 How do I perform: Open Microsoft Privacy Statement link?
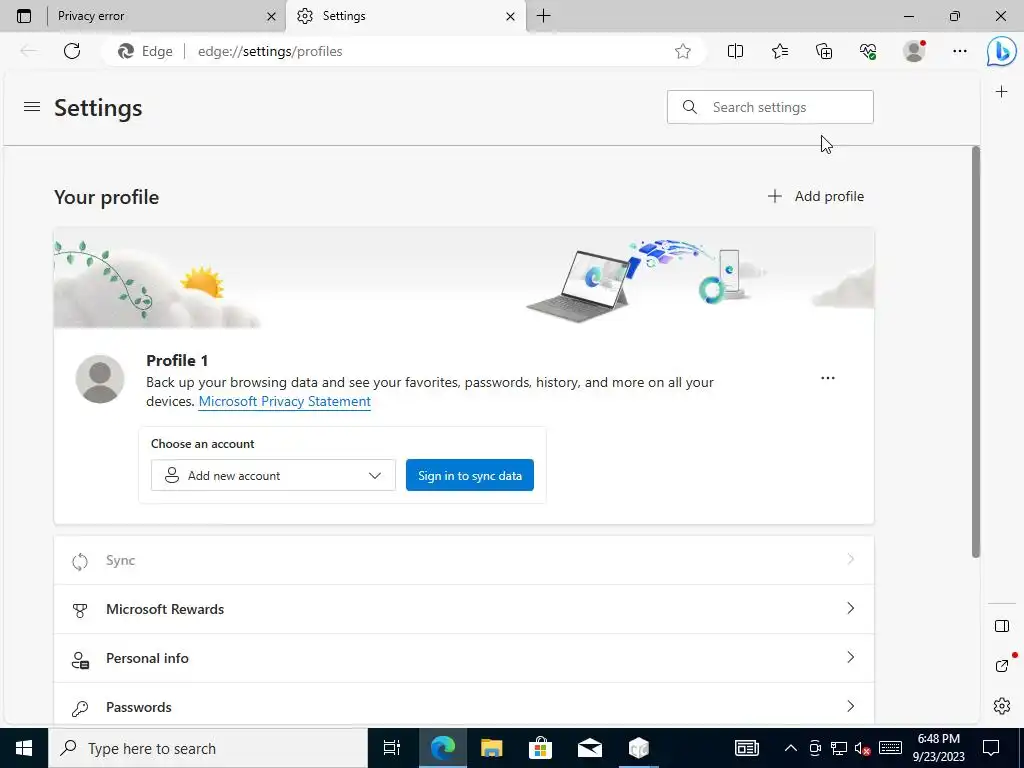pyautogui.click(x=285, y=401)
